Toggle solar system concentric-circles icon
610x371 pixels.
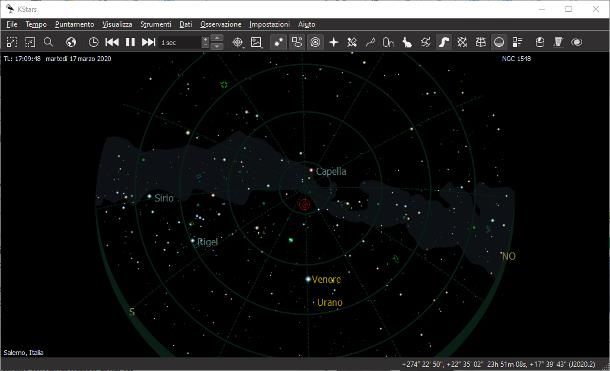(x=315, y=42)
